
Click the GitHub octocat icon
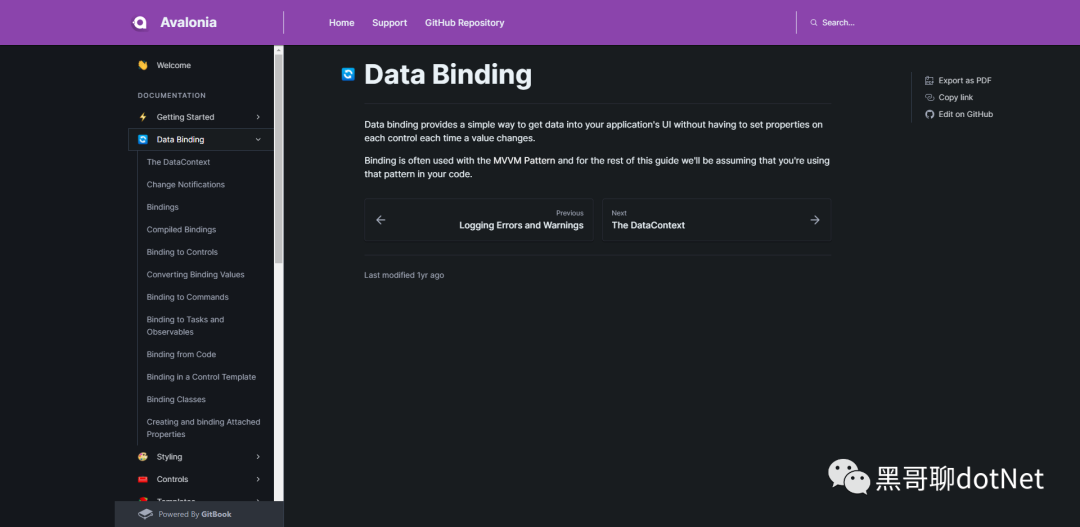pyautogui.click(x=929, y=114)
